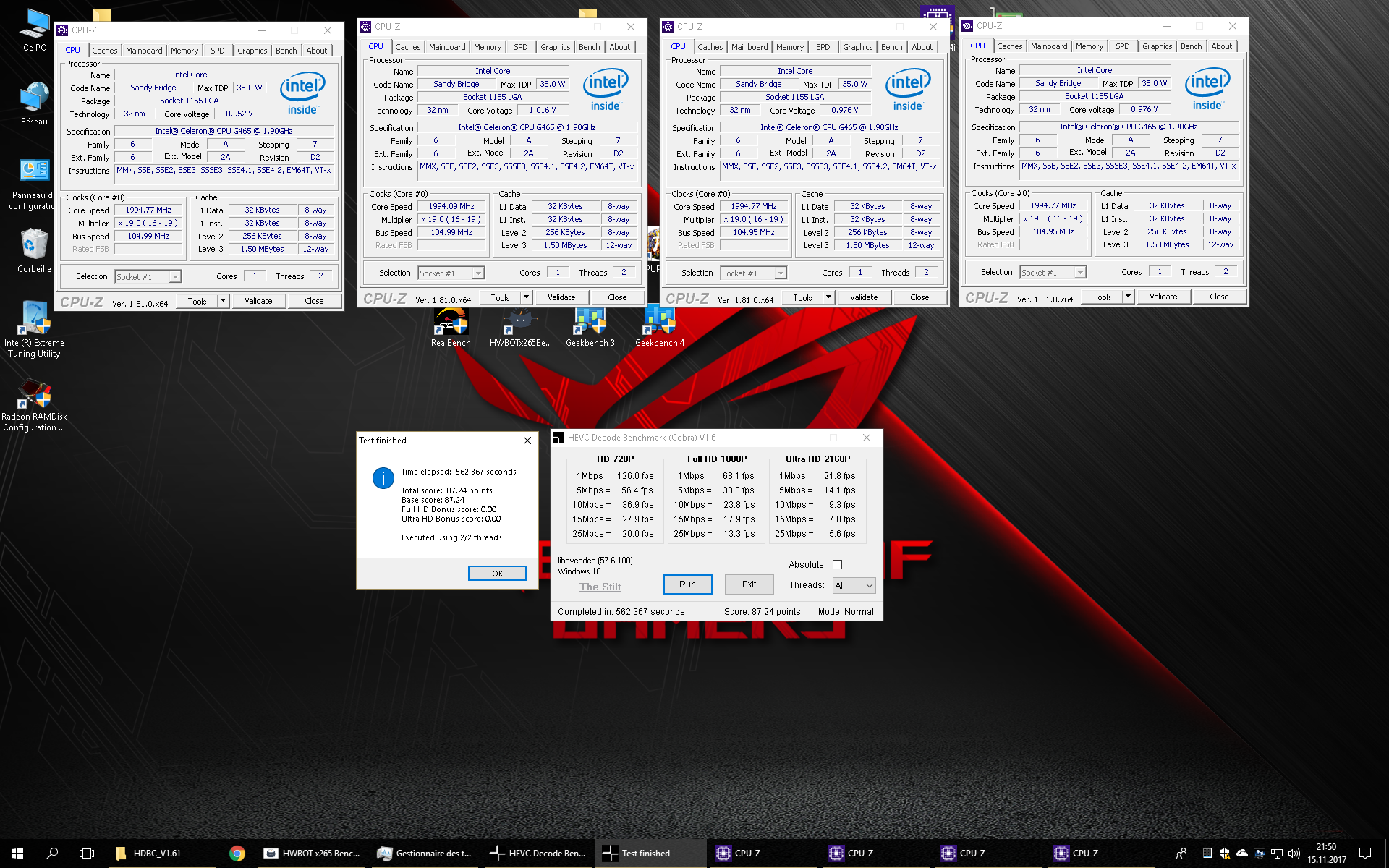The image size is (1389, 868).
Task: Select the Geekbench 3 desktop shortcut
Action: click(x=590, y=328)
